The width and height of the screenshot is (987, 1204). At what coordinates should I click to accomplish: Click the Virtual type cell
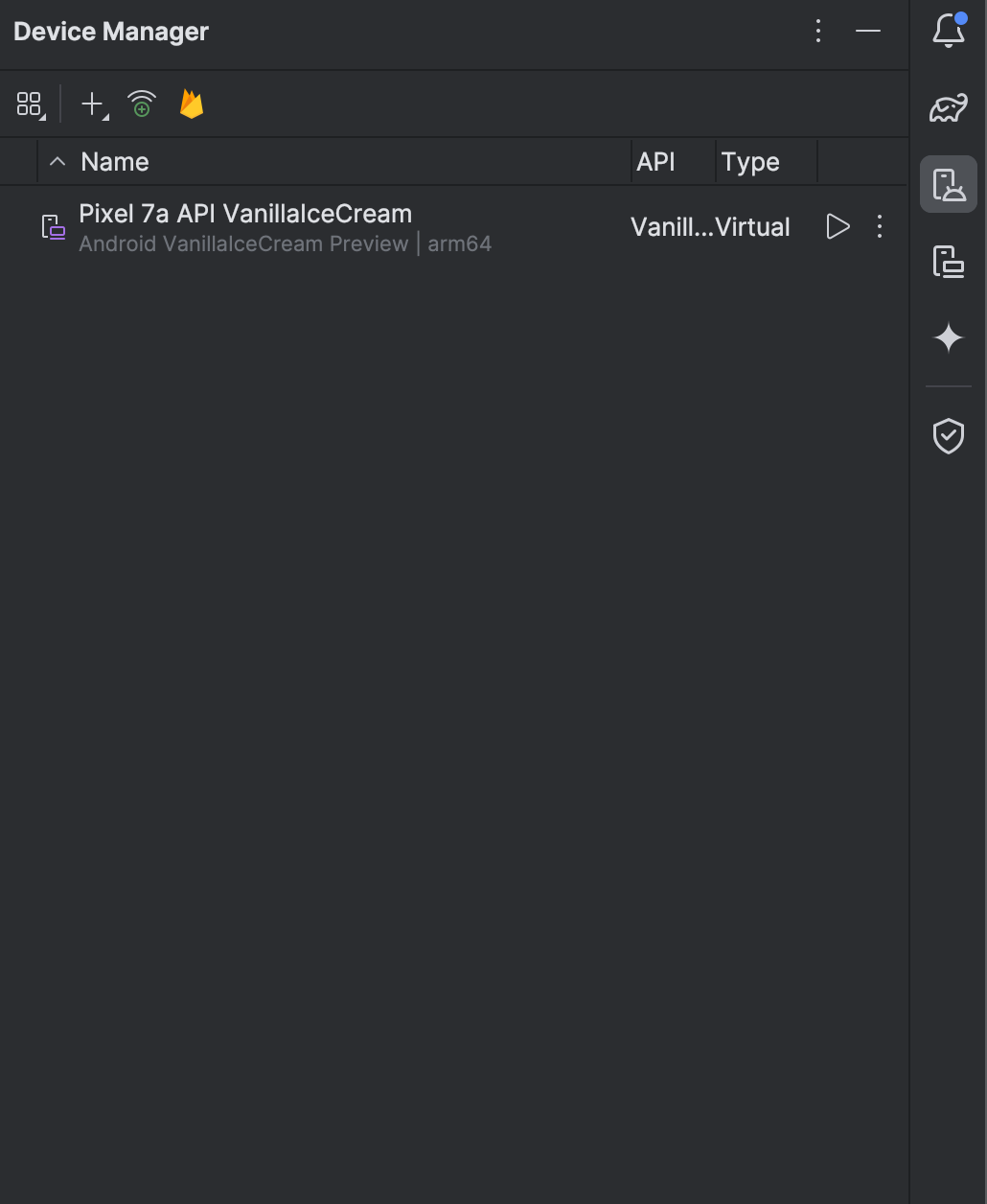[753, 227]
